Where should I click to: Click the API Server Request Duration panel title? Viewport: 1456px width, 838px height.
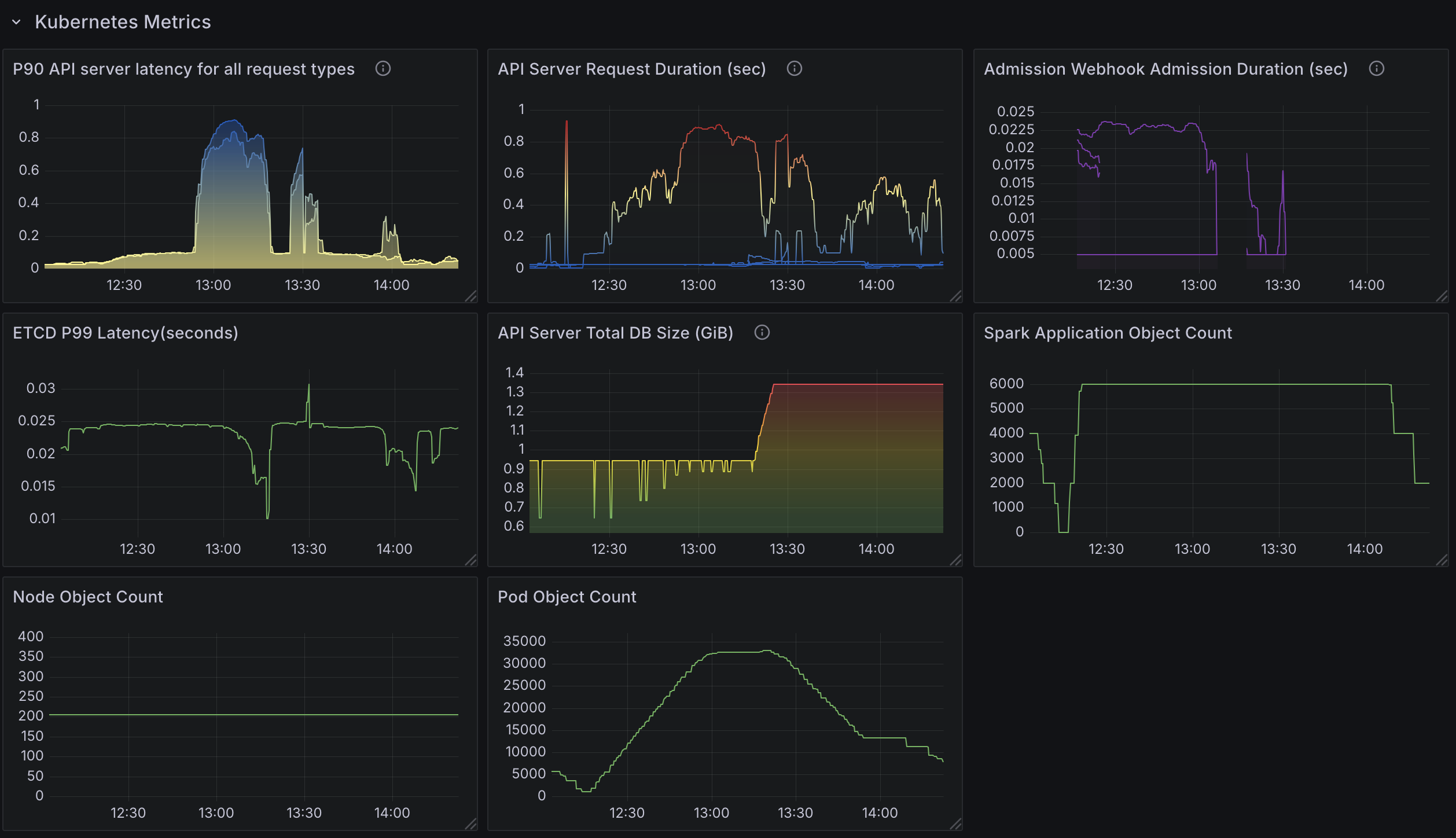(x=631, y=68)
